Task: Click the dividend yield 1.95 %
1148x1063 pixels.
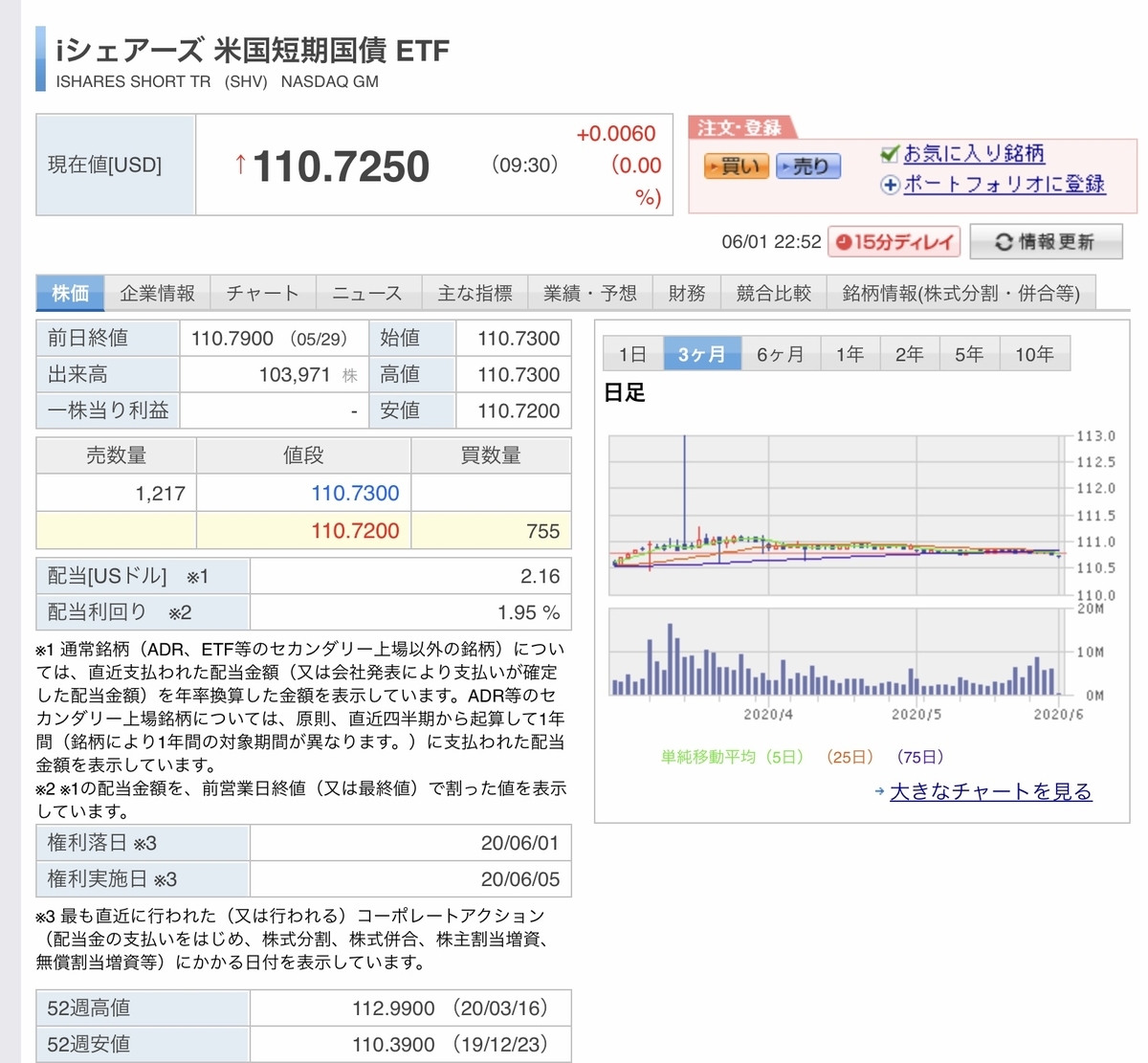Action: click(528, 612)
